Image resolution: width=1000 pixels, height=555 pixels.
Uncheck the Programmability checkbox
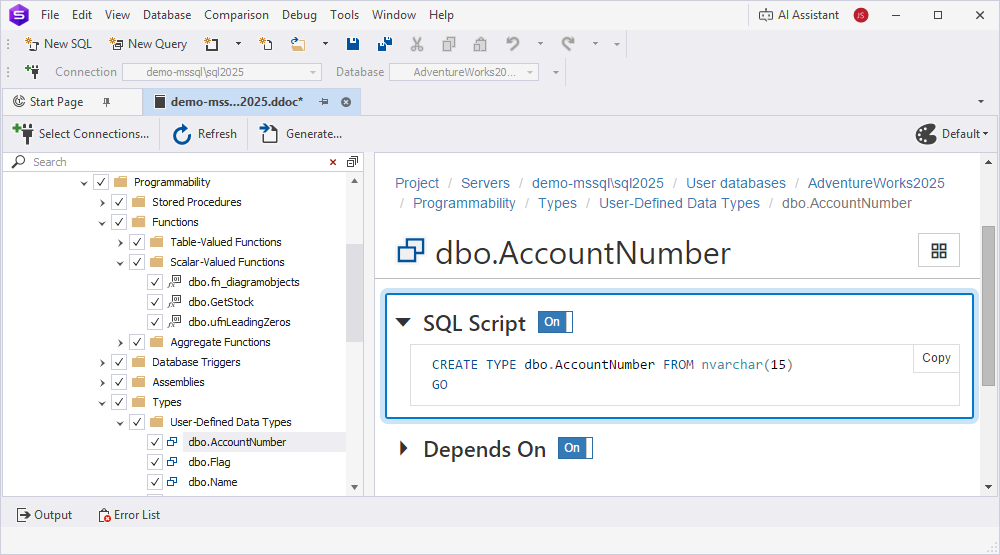(x=101, y=182)
